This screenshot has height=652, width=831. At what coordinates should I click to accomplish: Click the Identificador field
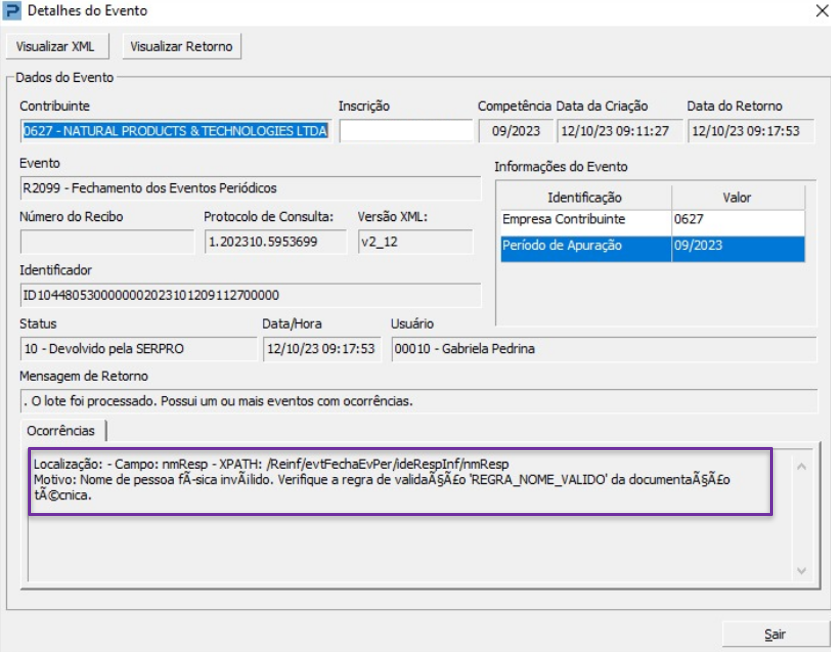250,295
